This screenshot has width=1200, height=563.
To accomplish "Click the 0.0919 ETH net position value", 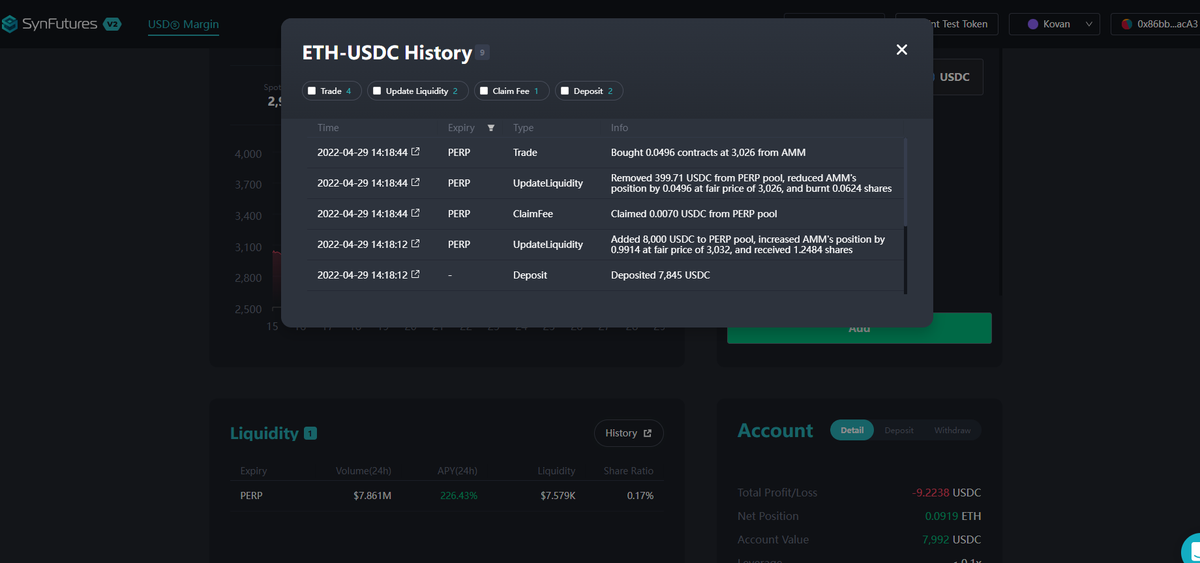I will (x=952, y=516).
